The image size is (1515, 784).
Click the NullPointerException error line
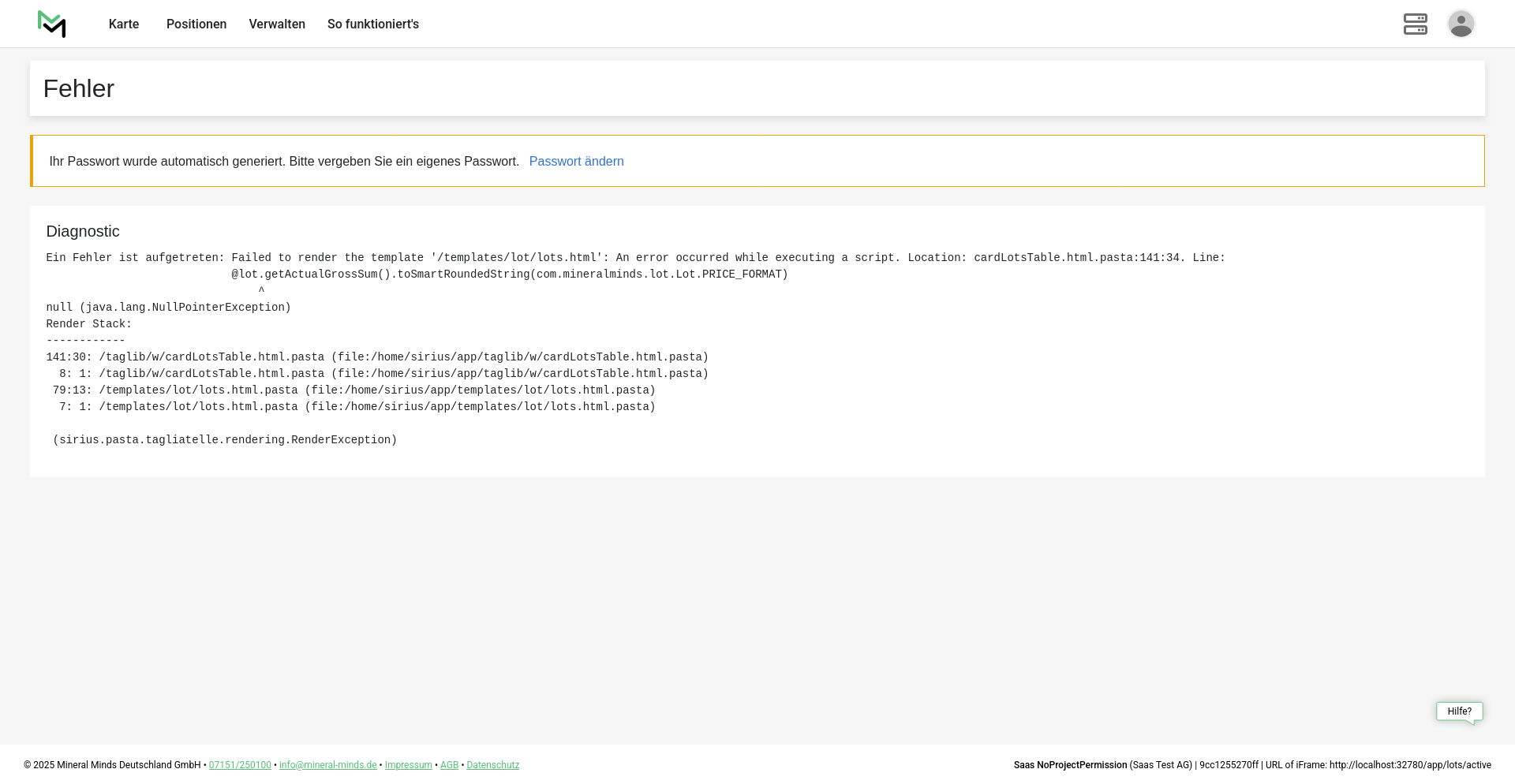click(x=169, y=308)
